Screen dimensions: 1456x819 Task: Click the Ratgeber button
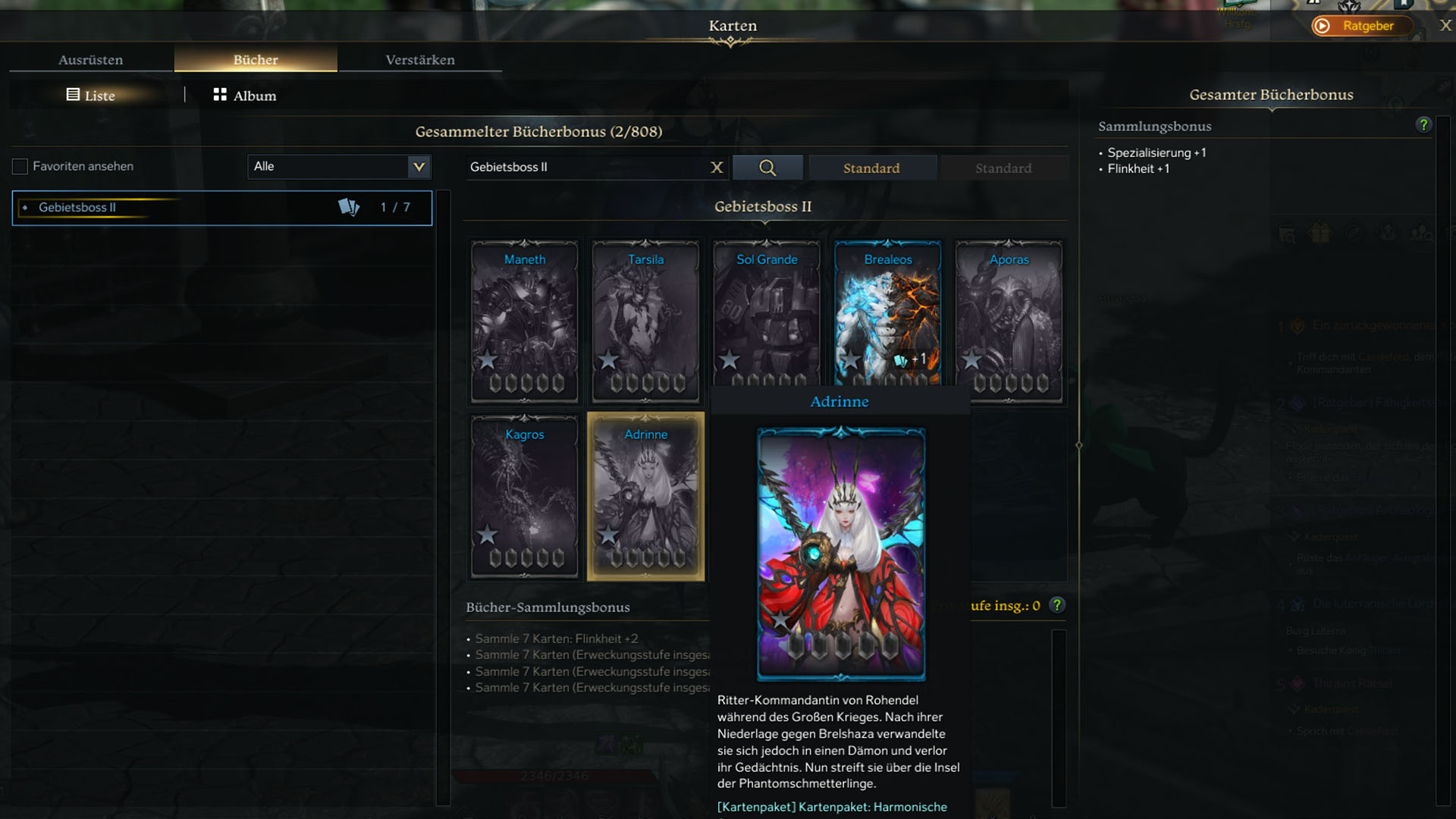point(1363,26)
